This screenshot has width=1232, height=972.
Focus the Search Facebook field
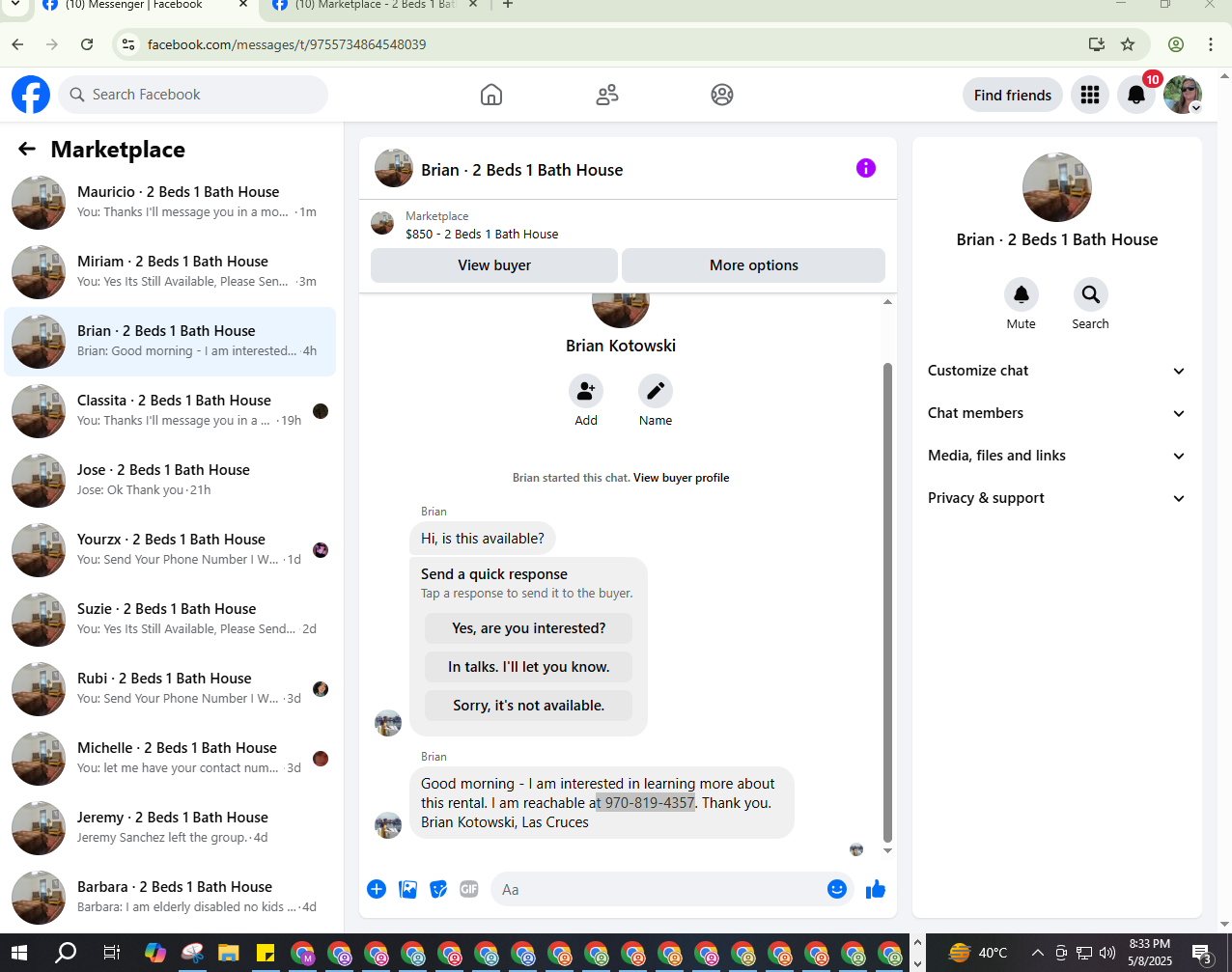pos(193,95)
